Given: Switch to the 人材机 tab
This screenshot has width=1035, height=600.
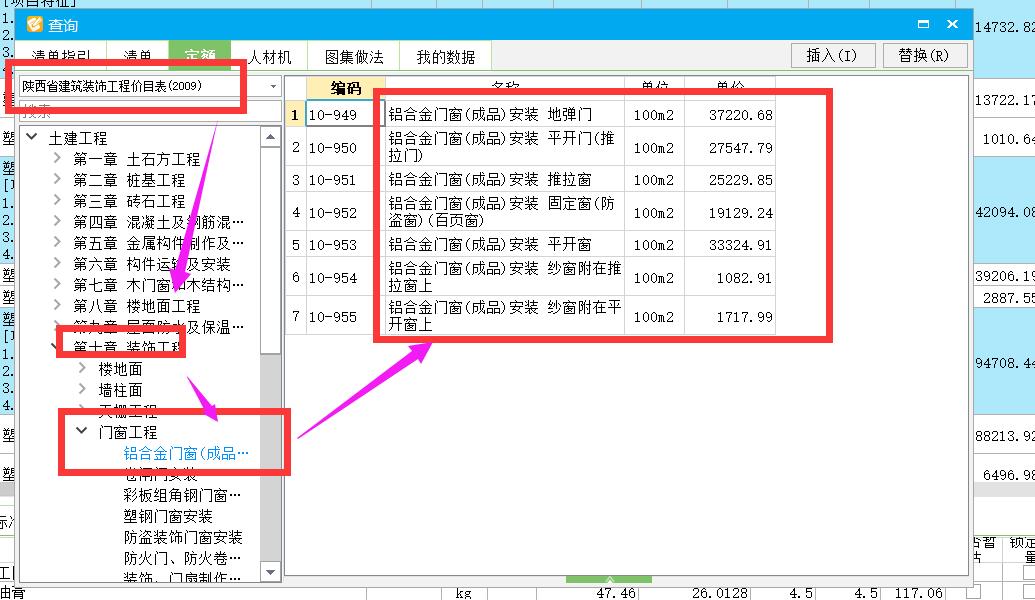Looking at the screenshot, I should [270, 56].
